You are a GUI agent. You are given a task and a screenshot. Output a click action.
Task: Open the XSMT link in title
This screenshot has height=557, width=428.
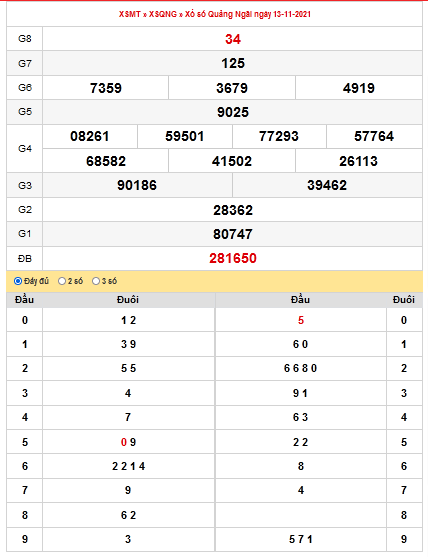point(129,14)
